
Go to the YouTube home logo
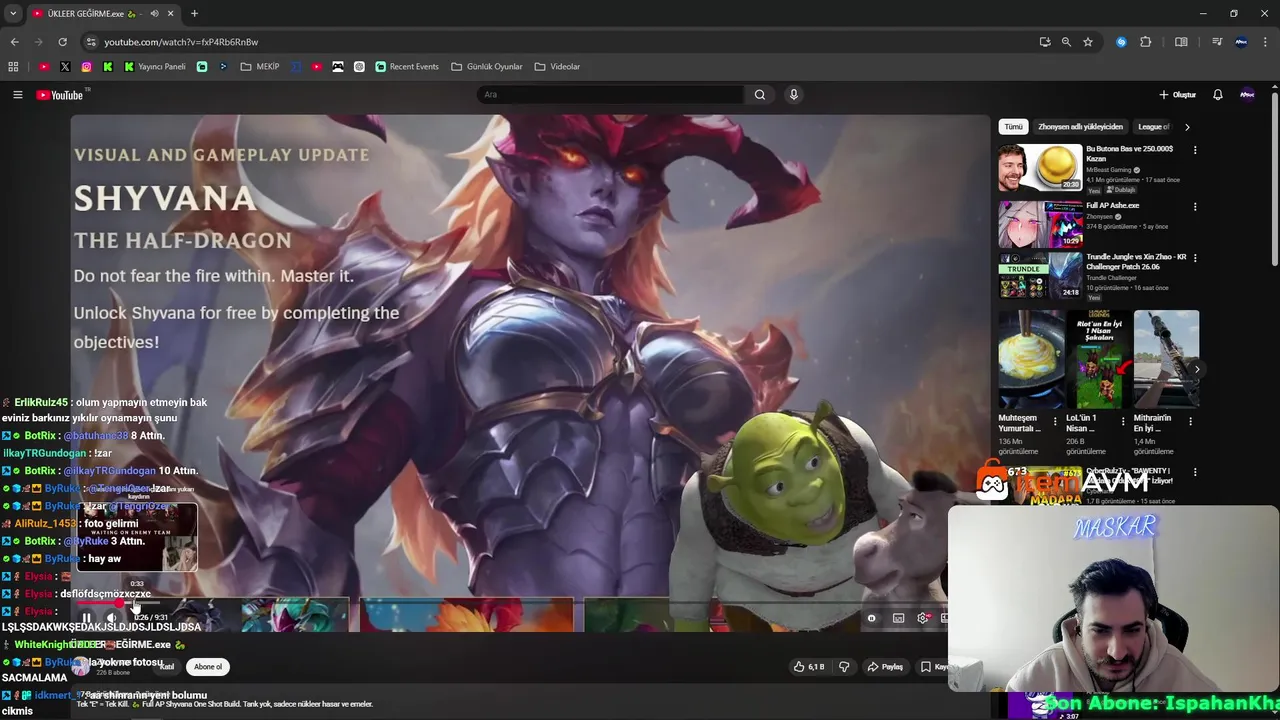pos(60,95)
